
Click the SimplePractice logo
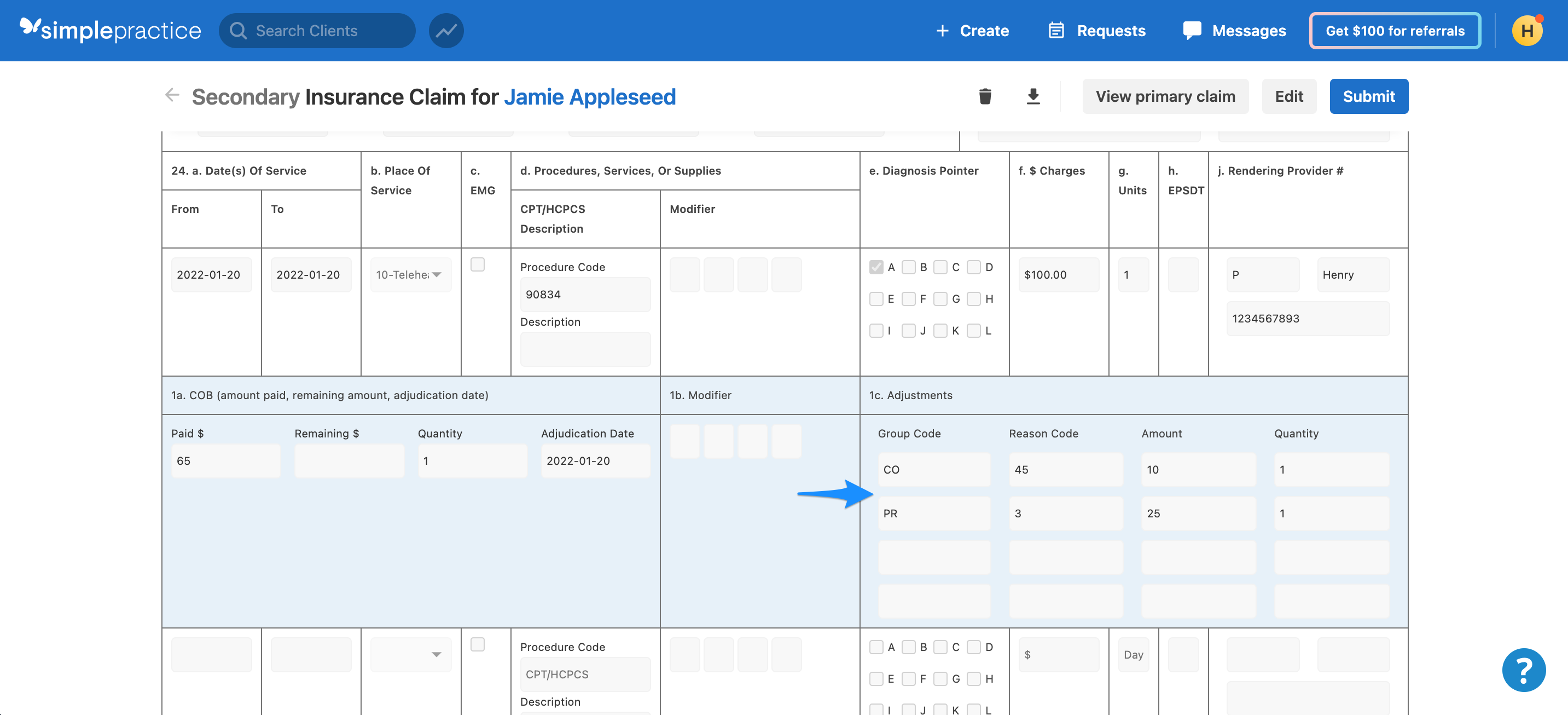click(x=110, y=30)
